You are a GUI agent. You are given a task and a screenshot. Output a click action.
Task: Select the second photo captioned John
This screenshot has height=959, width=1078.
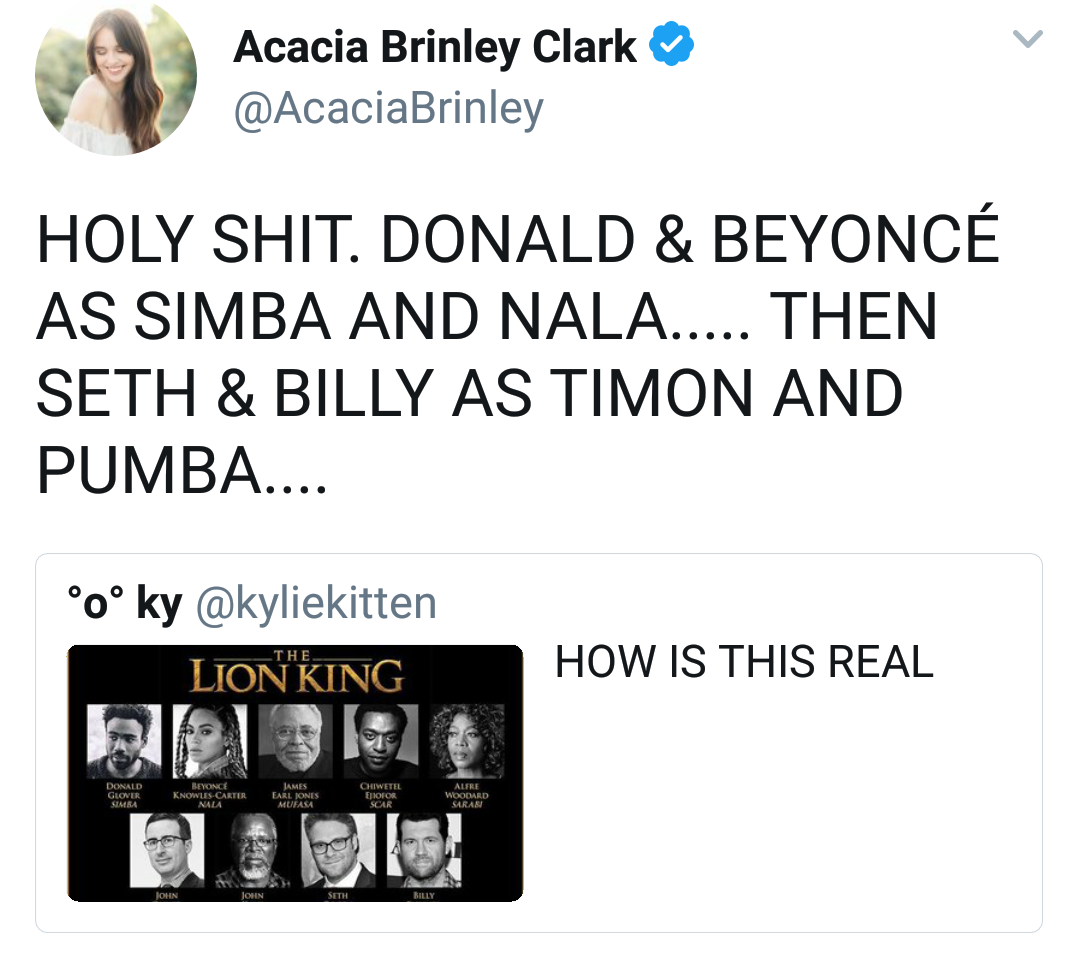(x=252, y=850)
